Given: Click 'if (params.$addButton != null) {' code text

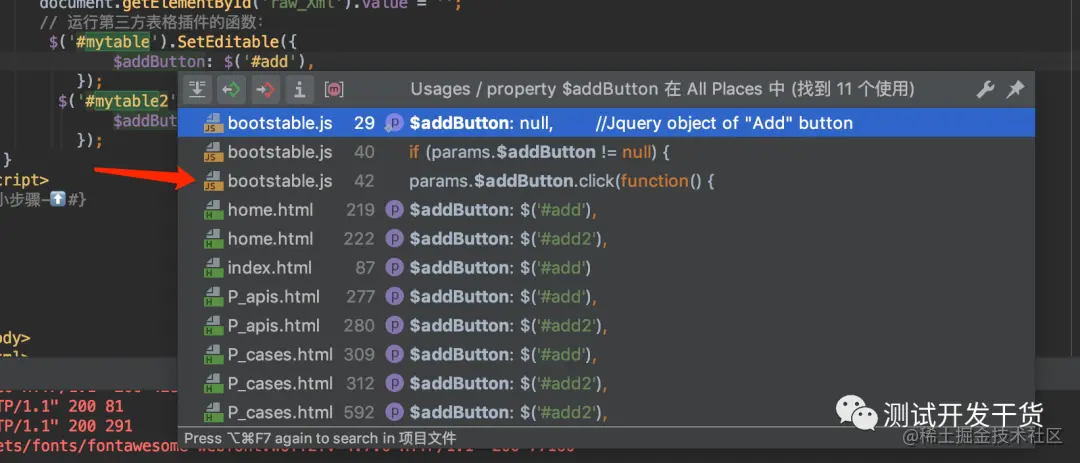Looking at the screenshot, I should (x=539, y=152).
